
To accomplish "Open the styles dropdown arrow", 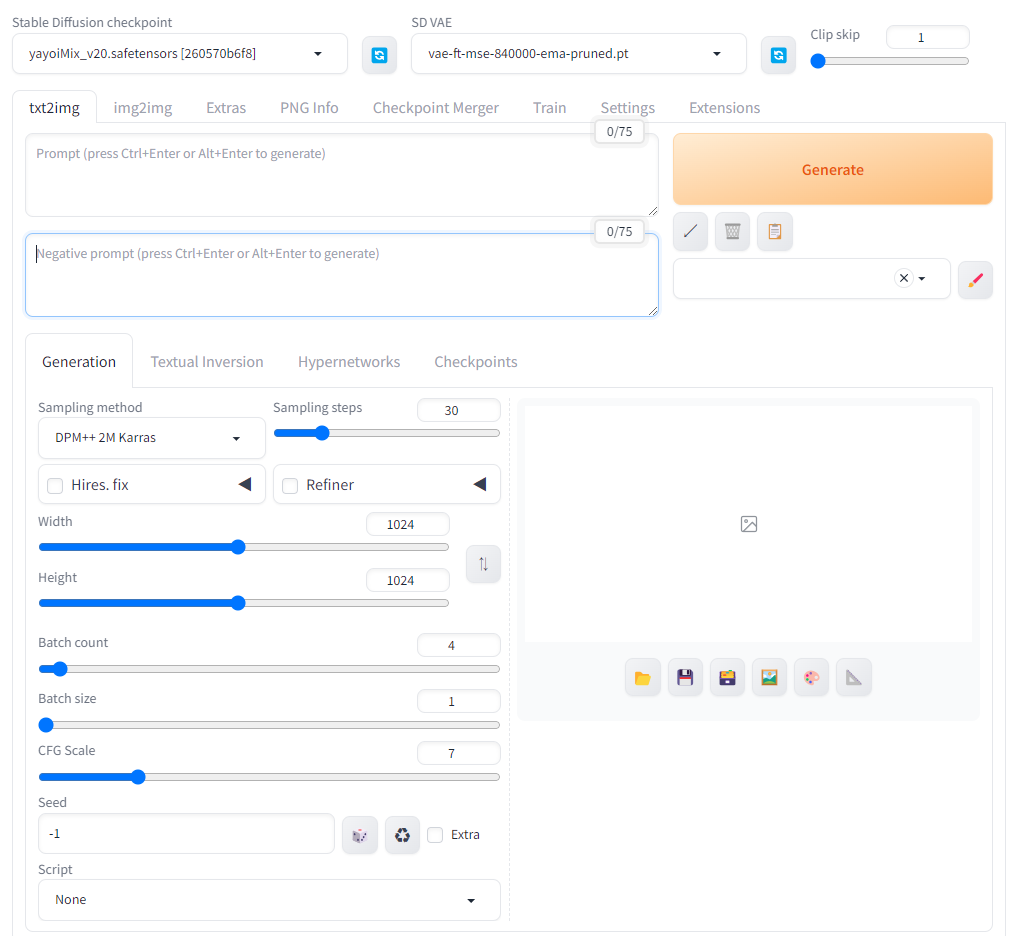I will 921,279.
